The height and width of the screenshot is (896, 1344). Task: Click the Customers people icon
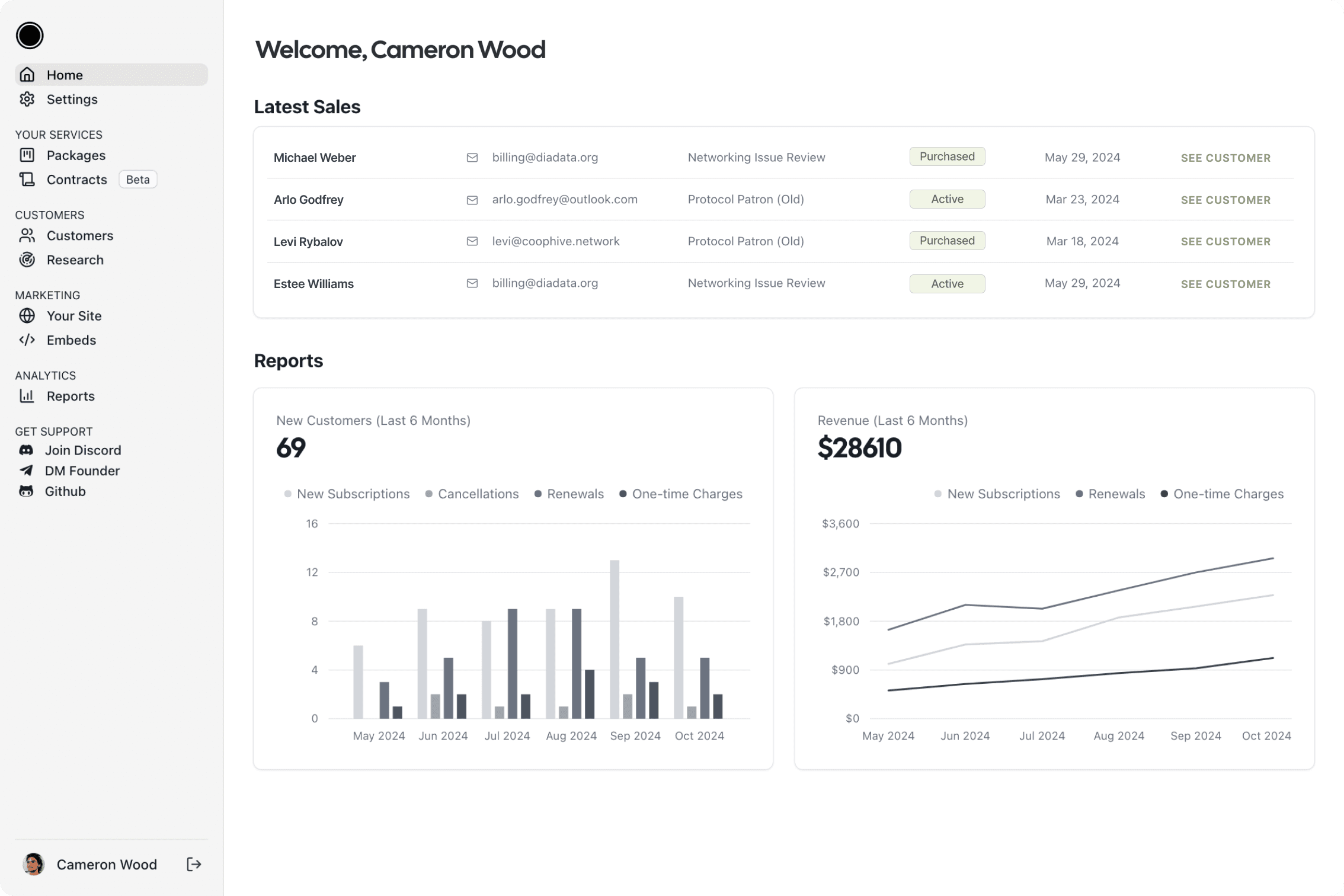(27, 236)
